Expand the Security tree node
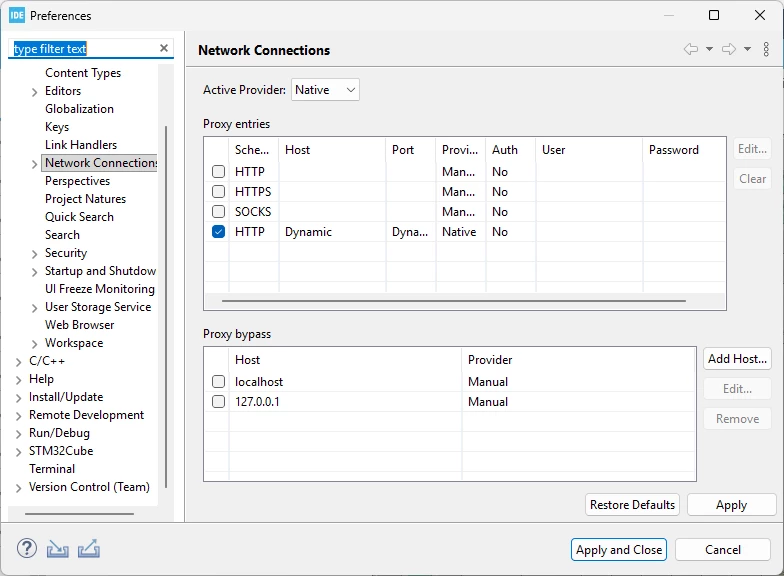Viewport: 784px width, 576px height. tap(34, 254)
